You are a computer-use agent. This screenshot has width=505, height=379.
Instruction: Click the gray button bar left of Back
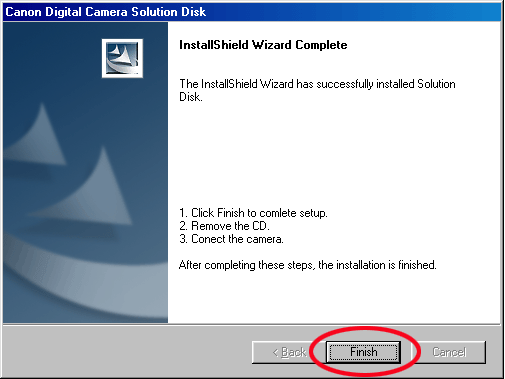[x=127, y=352]
